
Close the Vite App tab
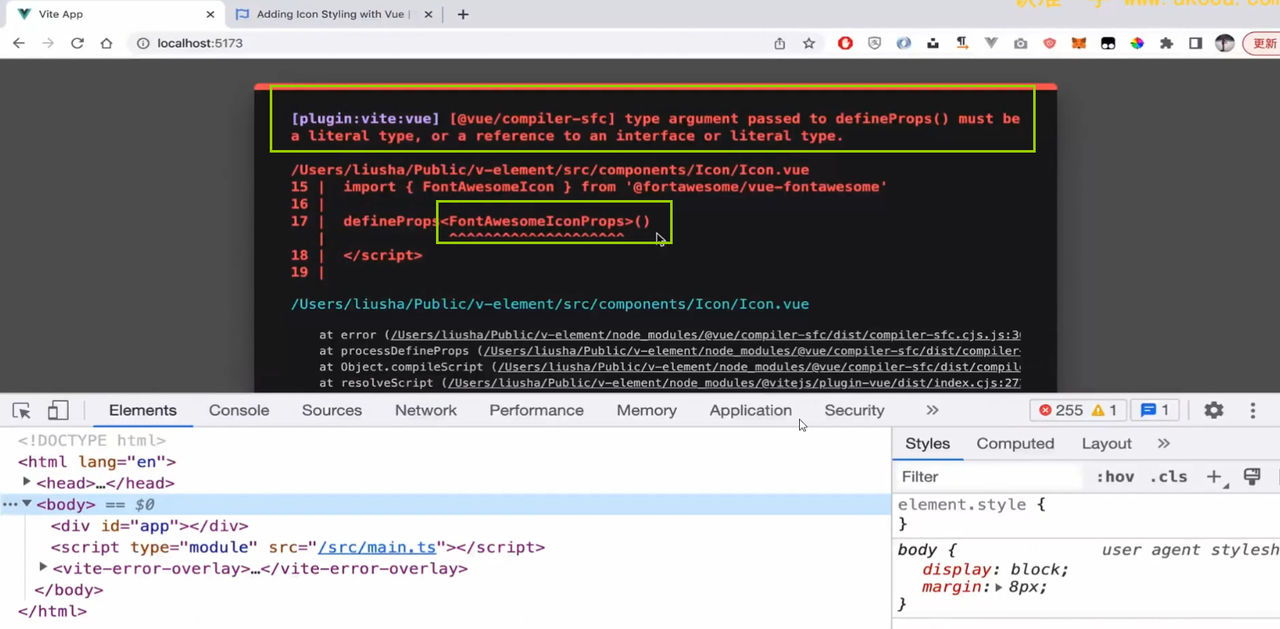210,15
